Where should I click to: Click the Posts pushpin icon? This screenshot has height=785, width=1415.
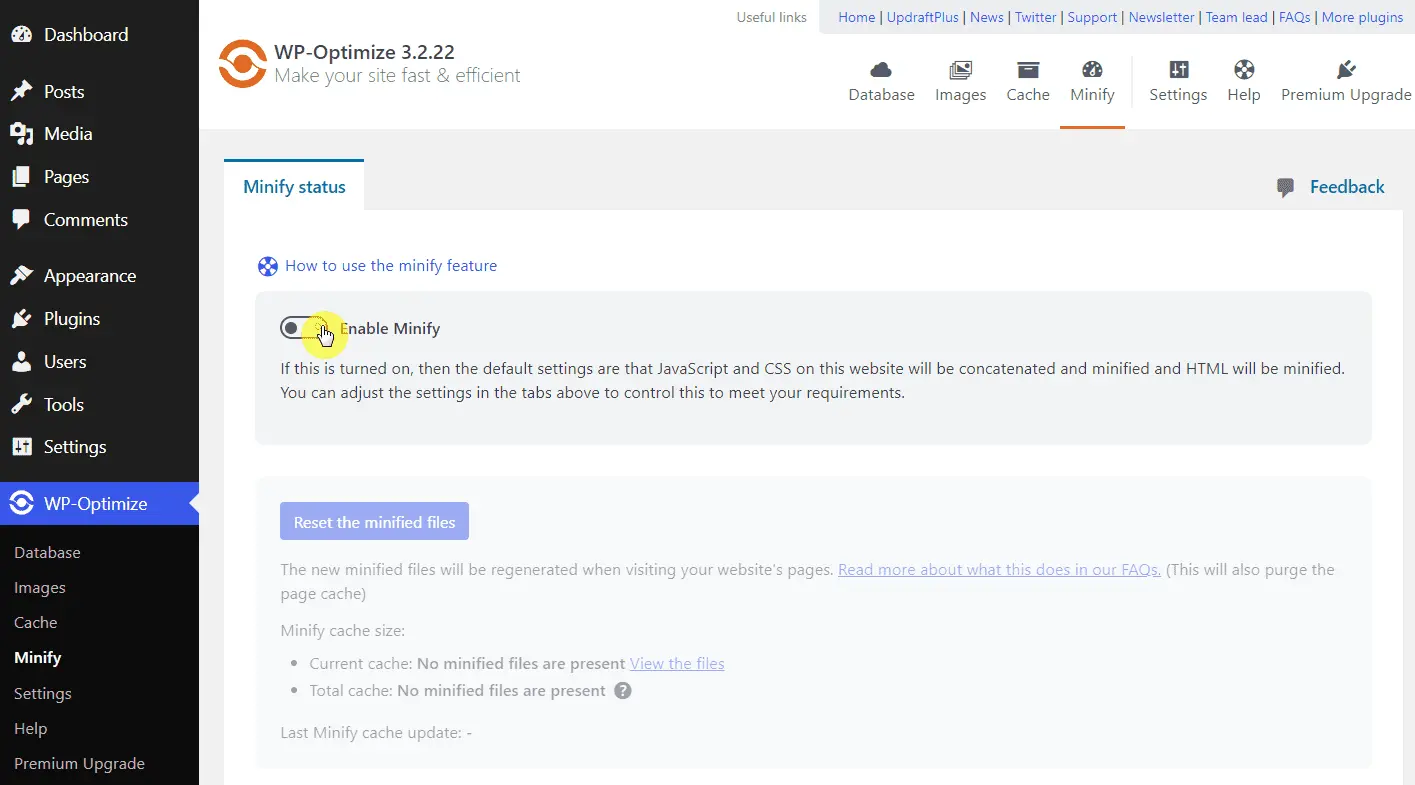(21, 91)
